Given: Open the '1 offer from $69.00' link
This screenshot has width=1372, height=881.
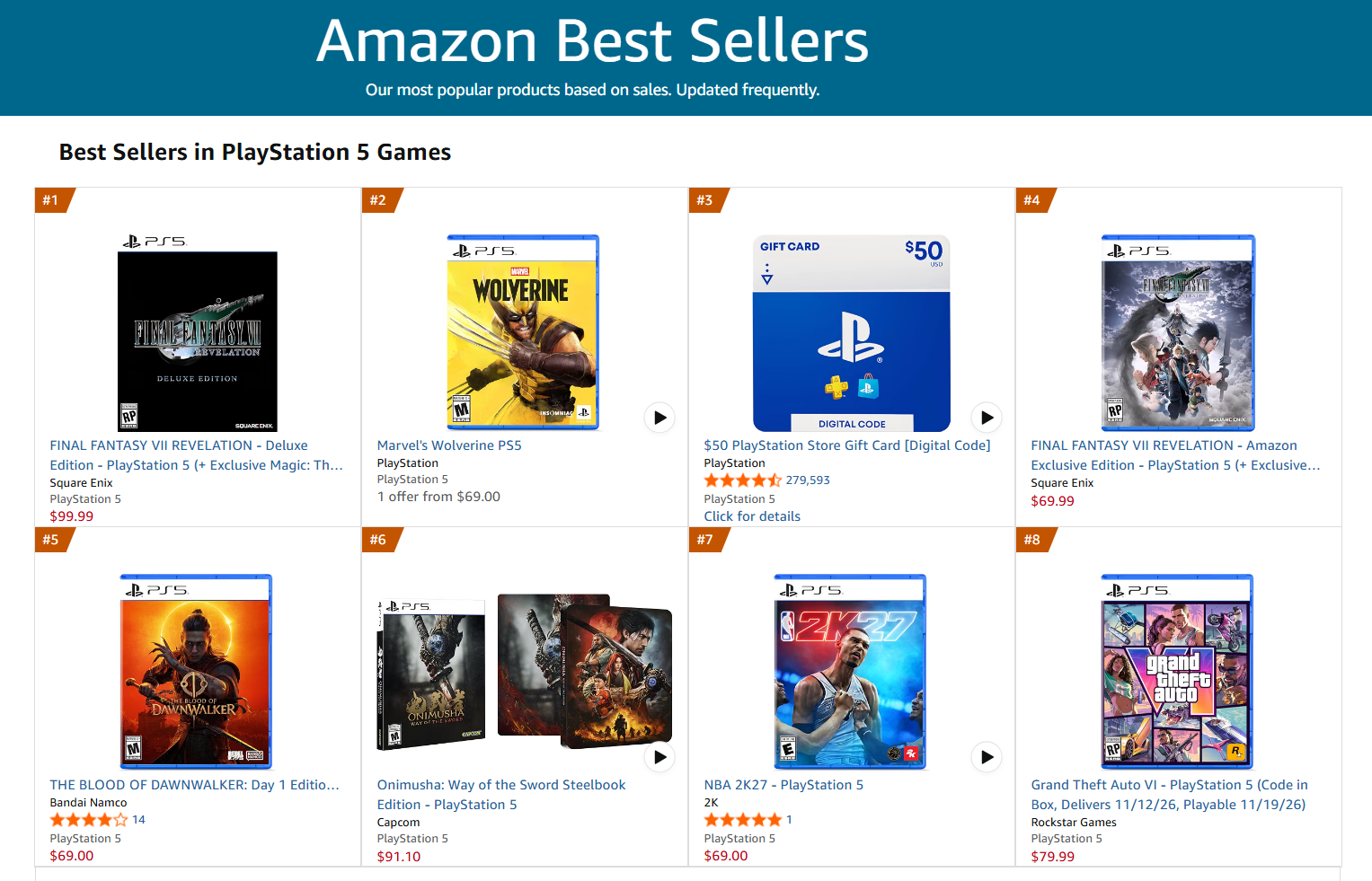Looking at the screenshot, I should (x=438, y=497).
